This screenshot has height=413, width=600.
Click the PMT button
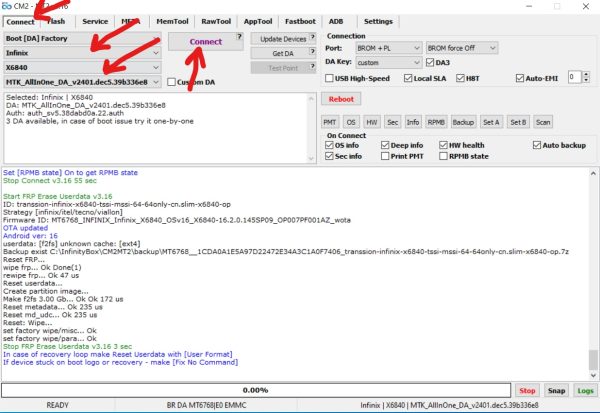pyautogui.click(x=329, y=122)
